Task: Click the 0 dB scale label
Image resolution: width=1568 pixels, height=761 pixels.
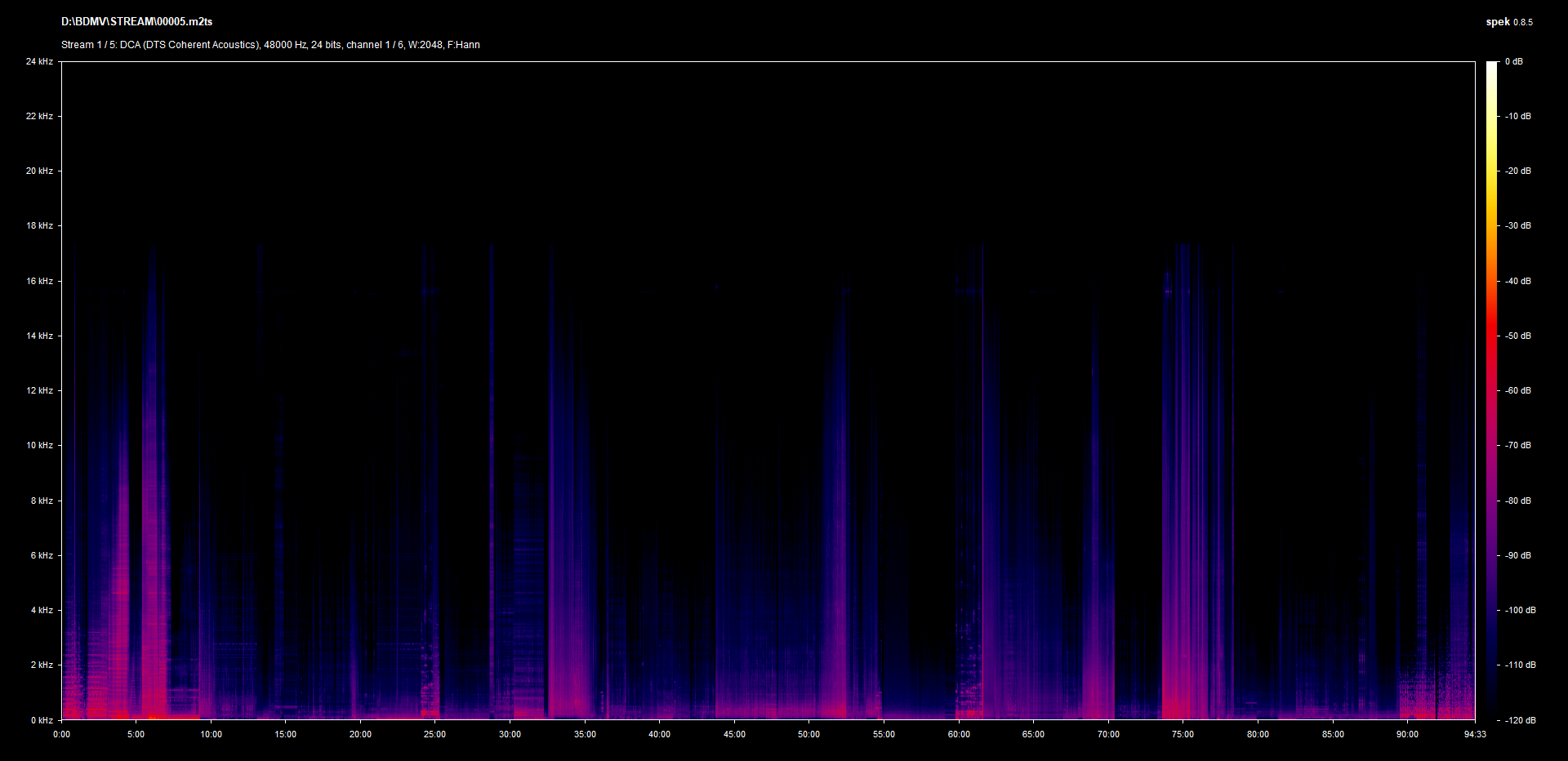Action: point(1513,61)
